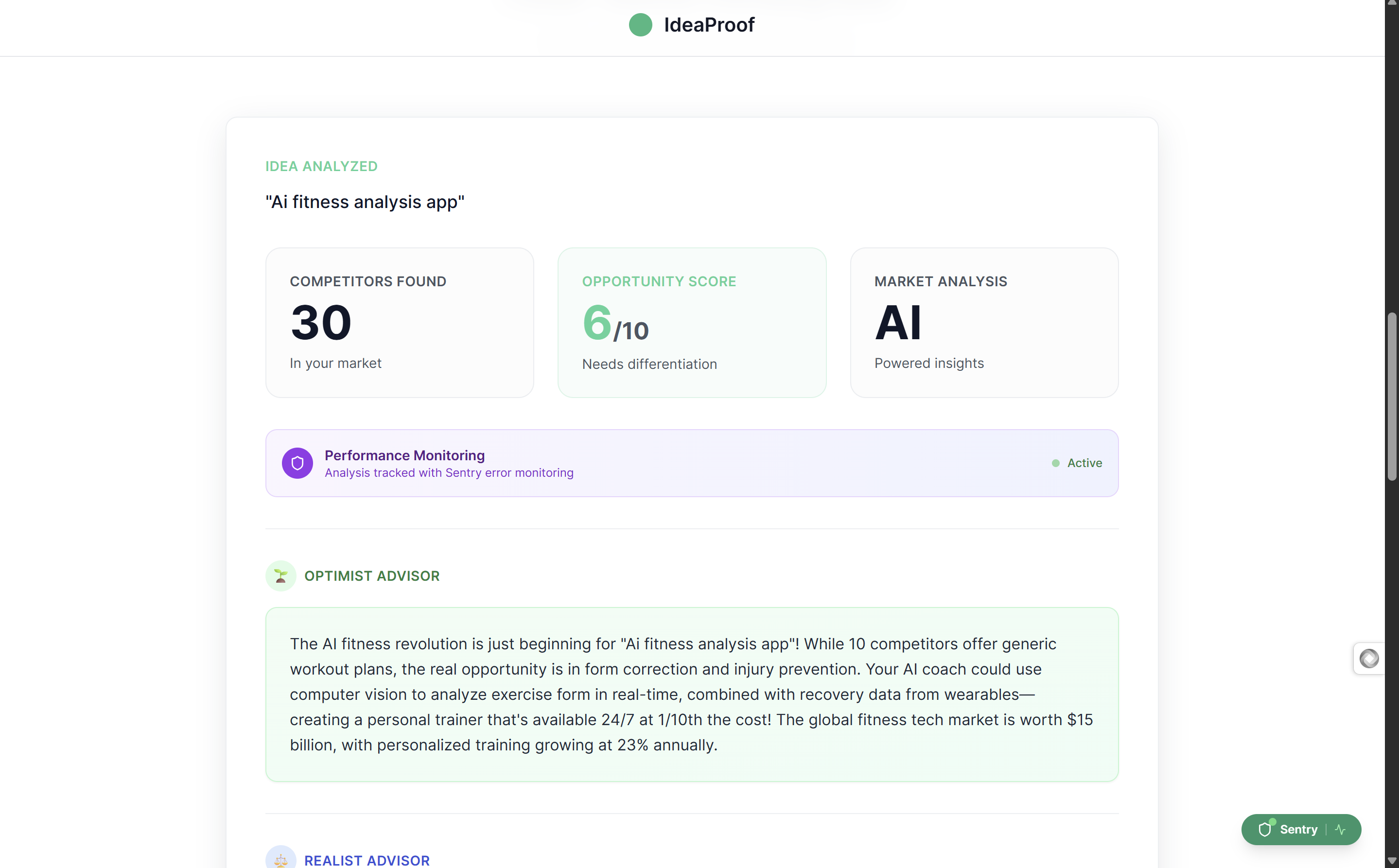Click the Performance Monitoring banner
Viewport: 1399px width, 868px height.
click(692, 463)
